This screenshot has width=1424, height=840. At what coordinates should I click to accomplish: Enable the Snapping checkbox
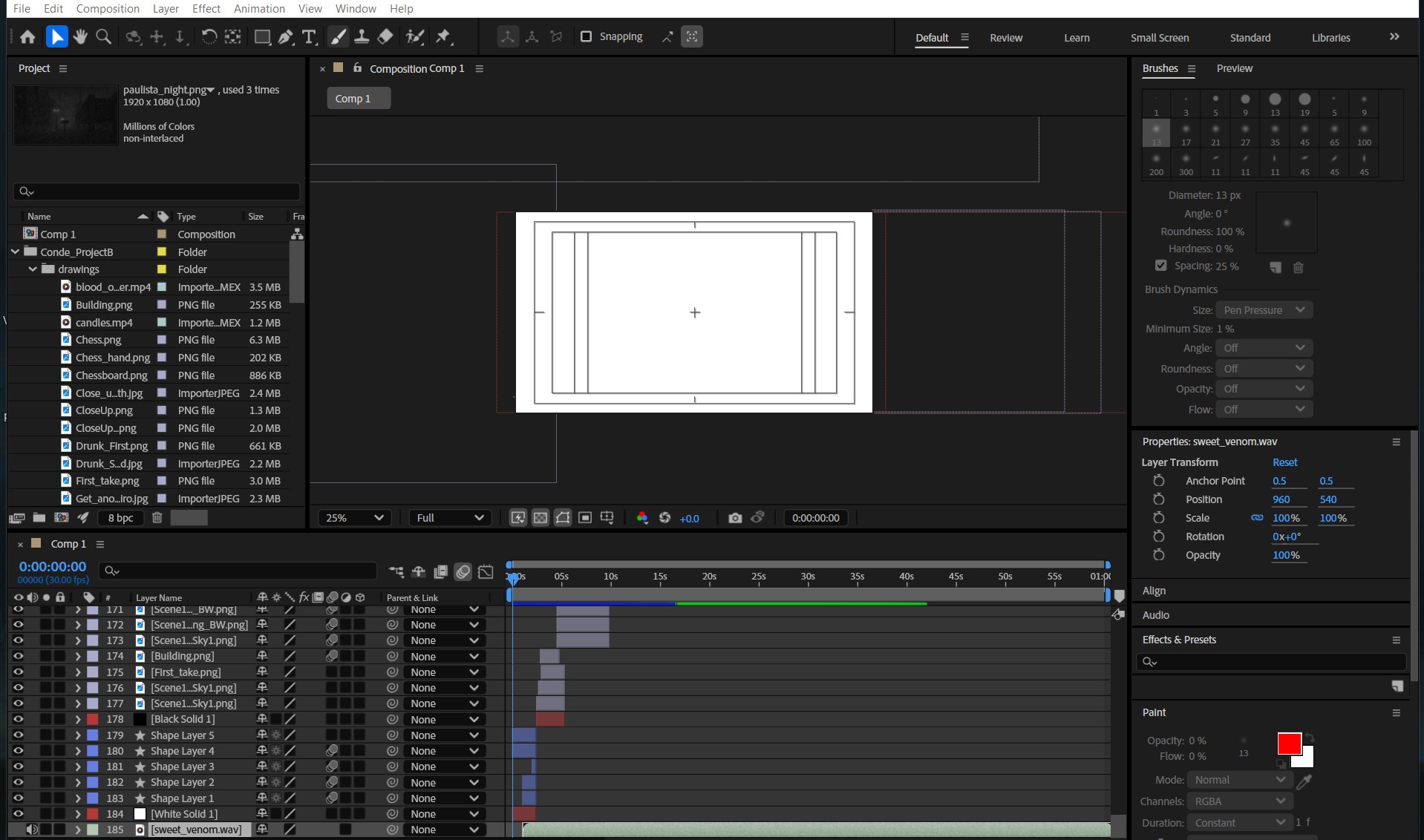pos(586,36)
